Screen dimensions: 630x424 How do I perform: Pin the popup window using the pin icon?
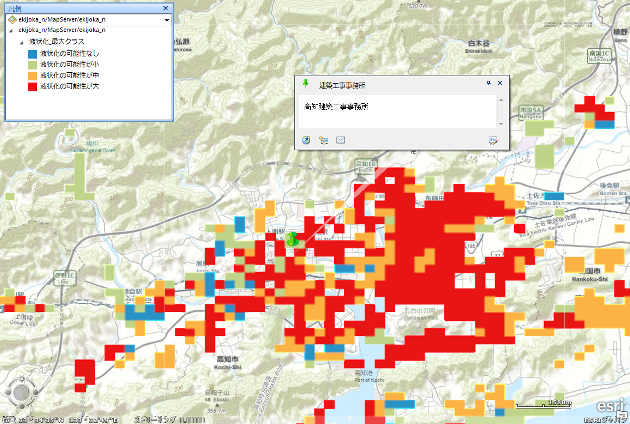coord(488,83)
